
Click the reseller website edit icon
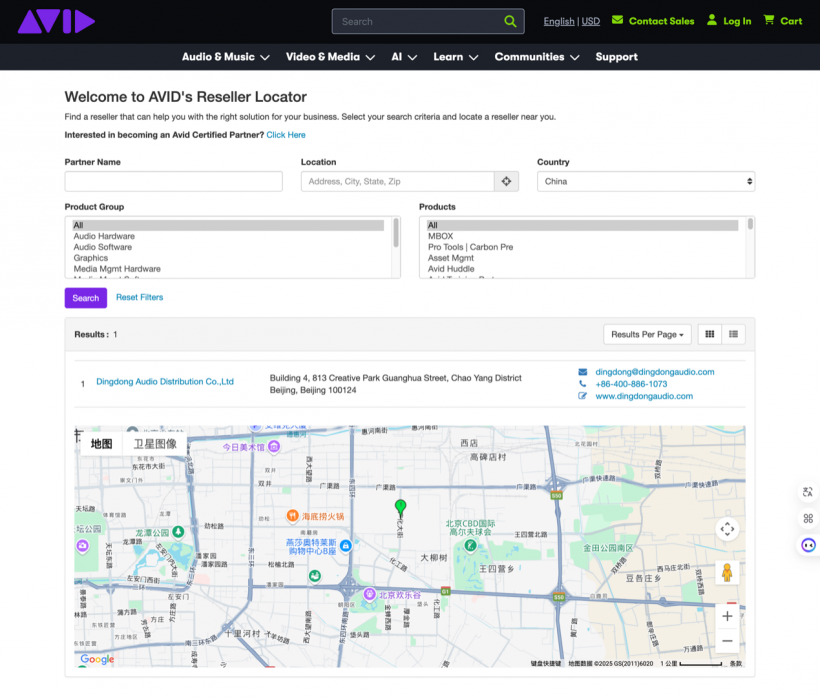pyautogui.click(x=583, y=396)
